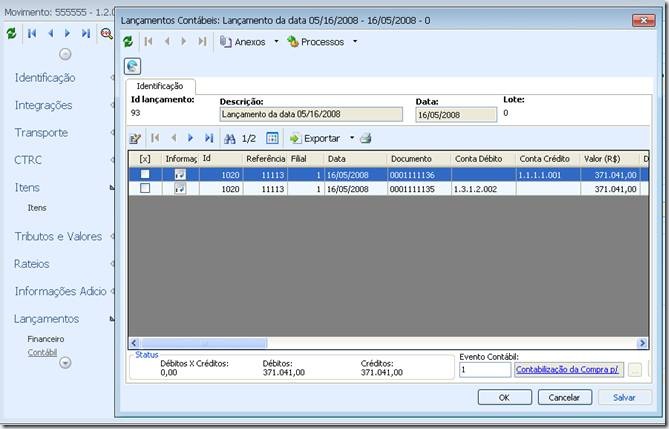Check the box for row with document 0001111135
The width and height of the screenshot is (669, 429).
pyautogui.click(x=145, y=188)
